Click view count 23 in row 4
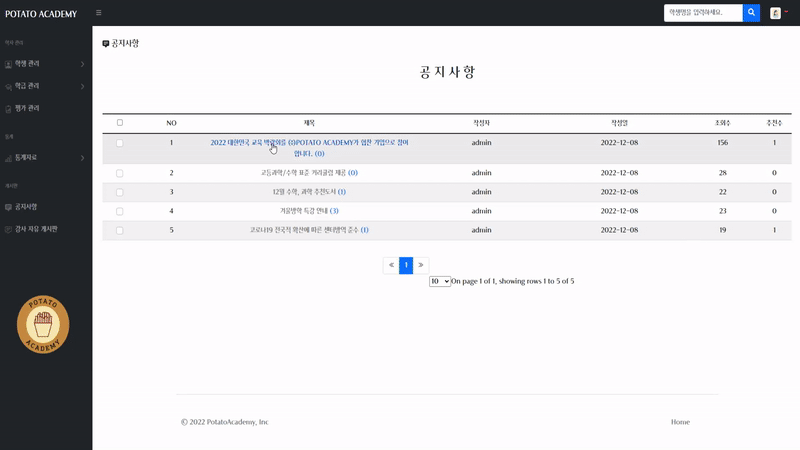 pos(722,211)
